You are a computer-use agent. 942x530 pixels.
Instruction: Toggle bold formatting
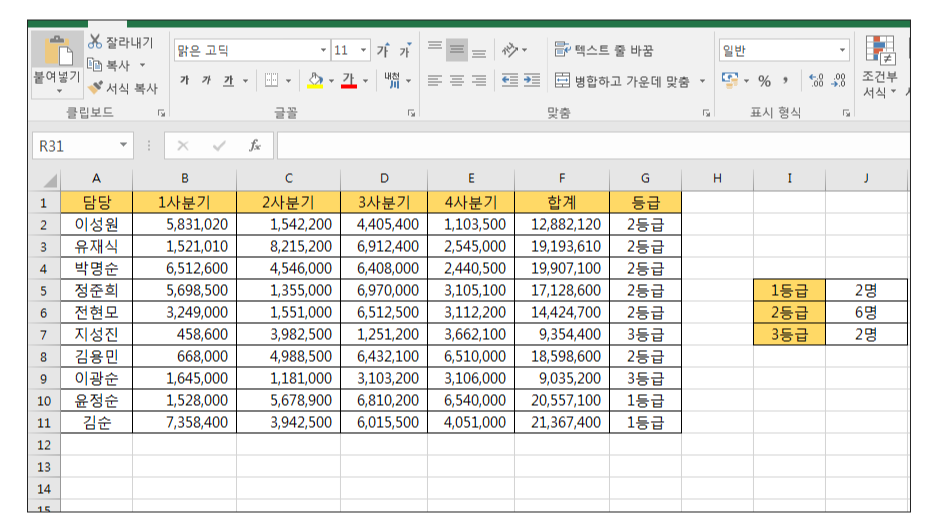pyautogui.click(x=185, y=80)
